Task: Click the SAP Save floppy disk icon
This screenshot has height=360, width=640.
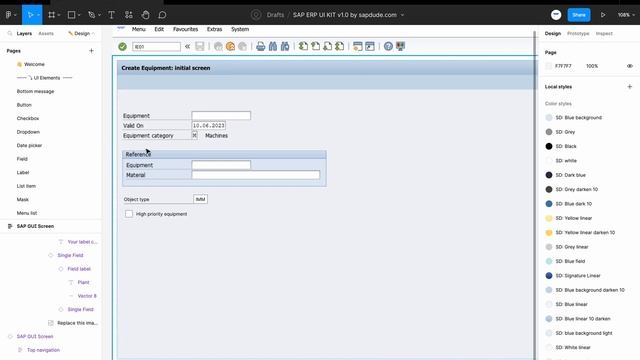Action: pyautogui.click(x=200, y=47)
